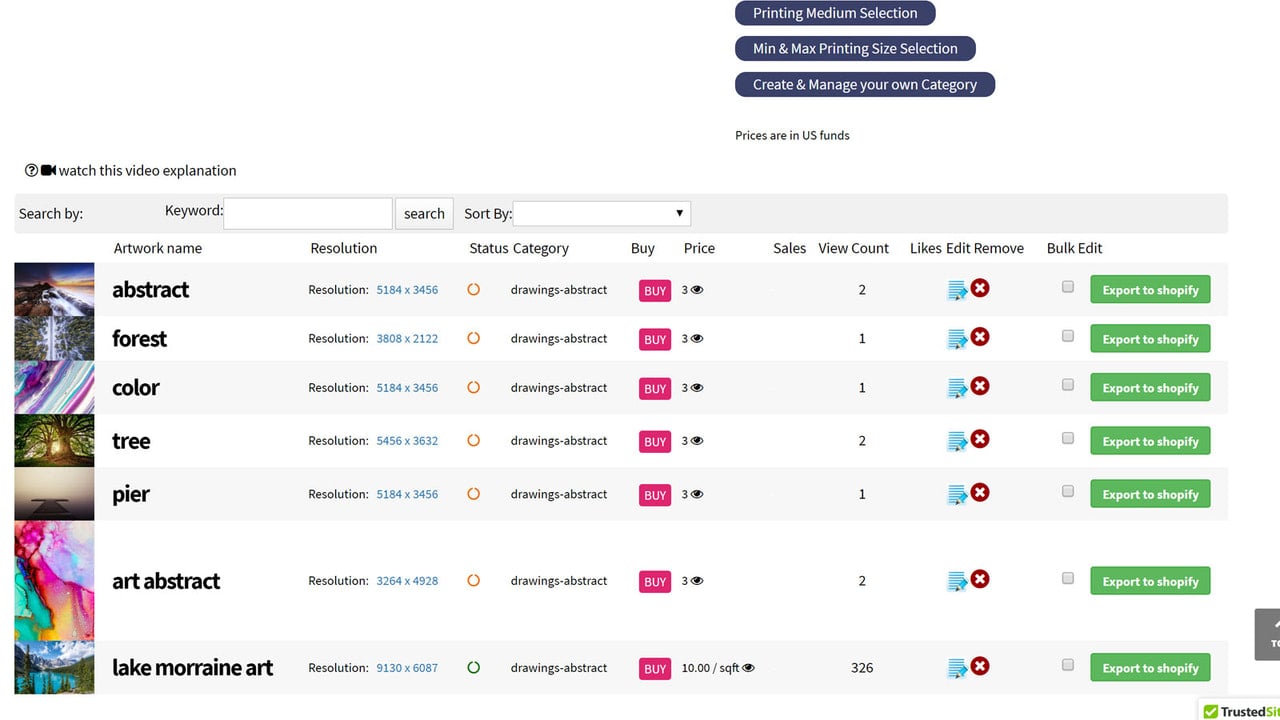The image size is (1280, 720).
Task: Click the pier artwork name
Action: [x=131, y=494]
